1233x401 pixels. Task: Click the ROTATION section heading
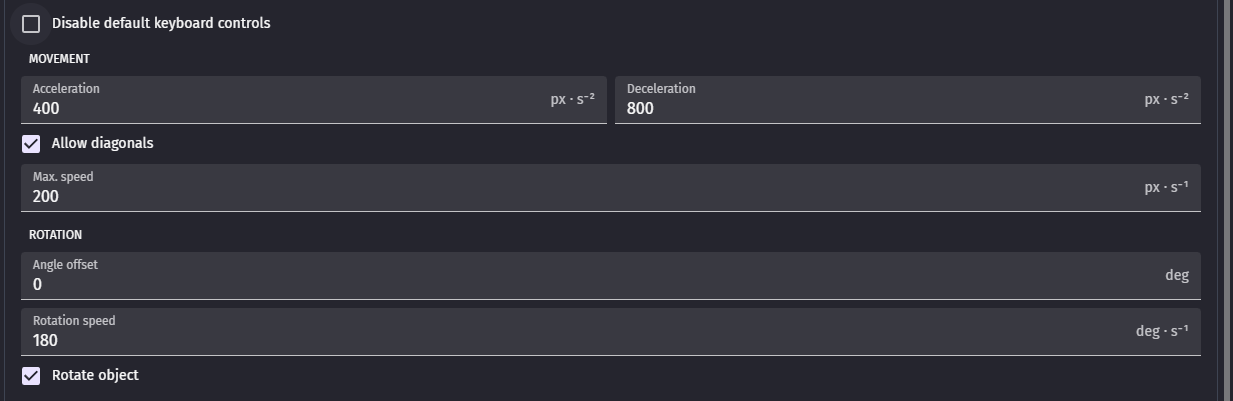tap(55, 235)
